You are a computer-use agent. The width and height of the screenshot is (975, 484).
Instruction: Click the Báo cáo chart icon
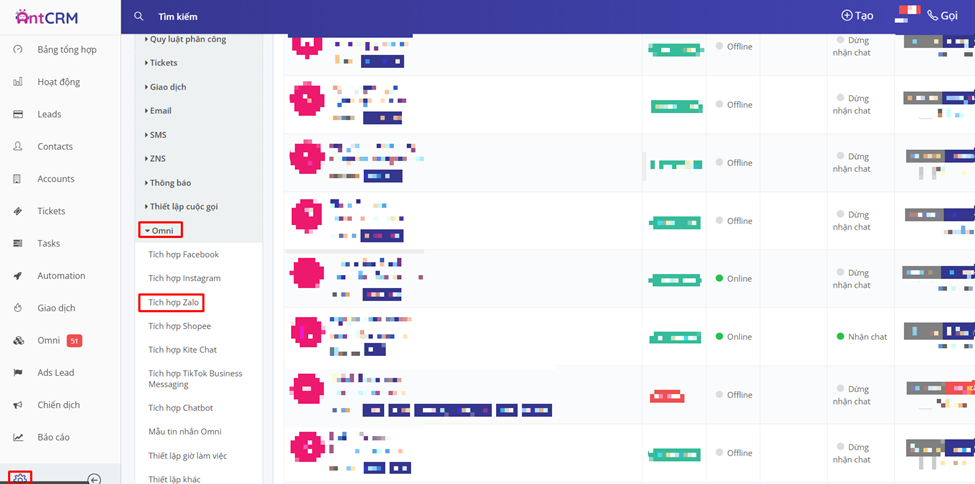point(18,437)
